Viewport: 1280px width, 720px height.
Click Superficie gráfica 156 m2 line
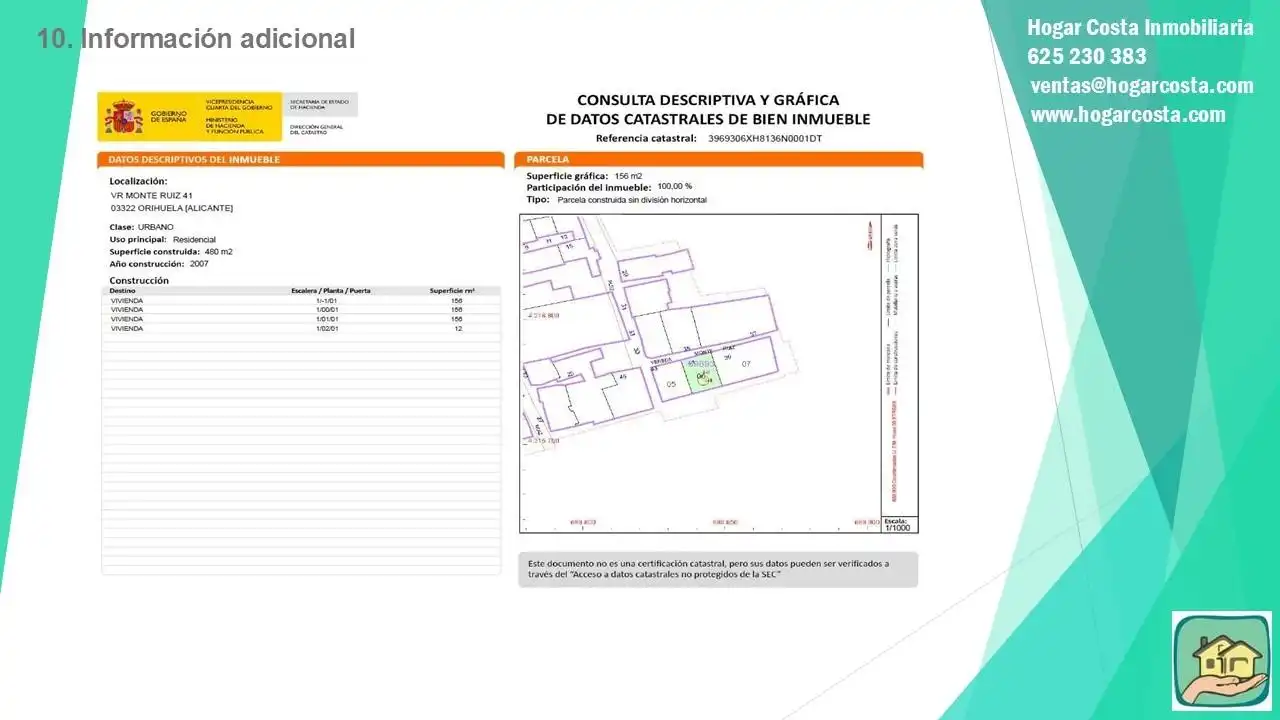click(584, 176)
